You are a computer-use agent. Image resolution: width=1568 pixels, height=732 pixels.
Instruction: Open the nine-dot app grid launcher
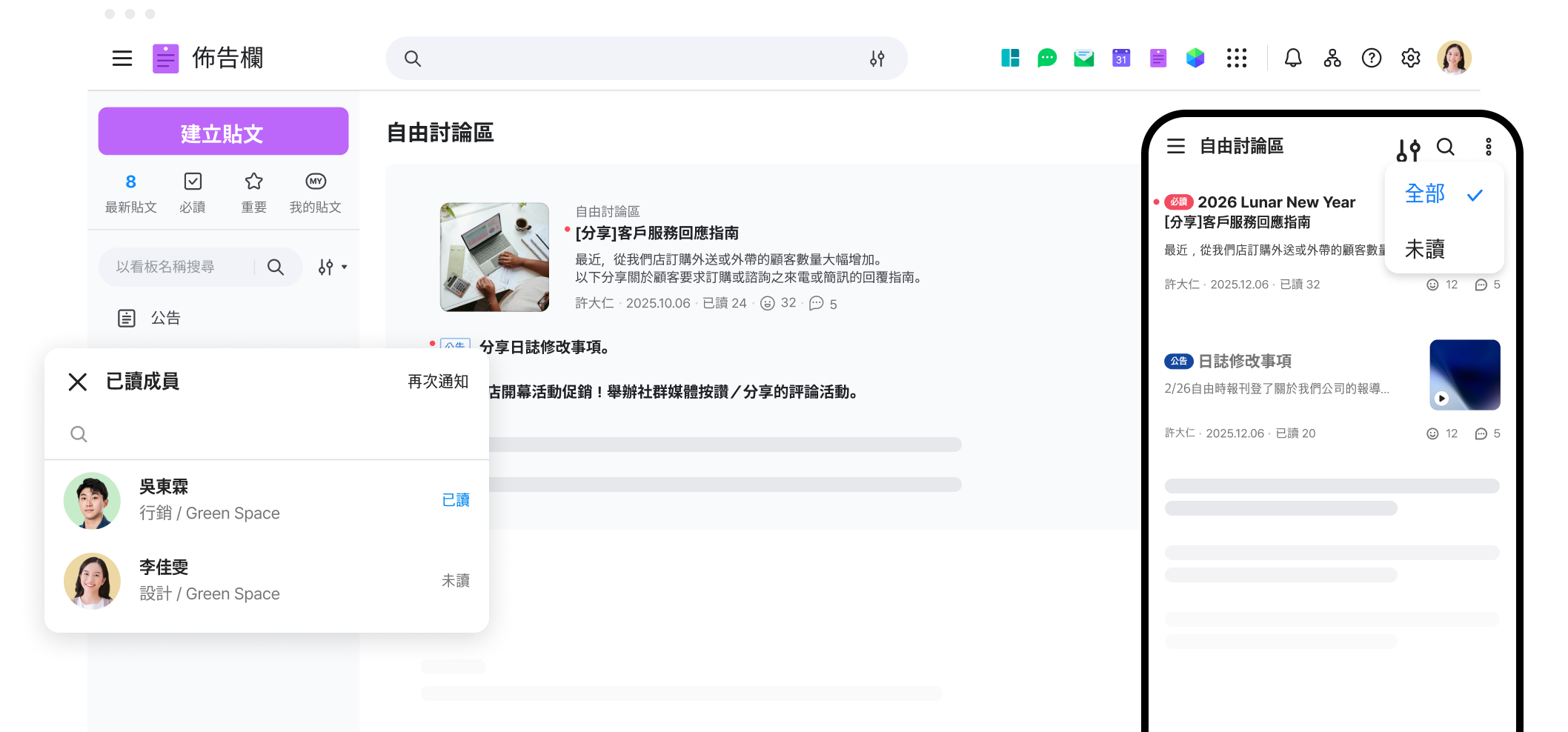tap(1236, 58)
